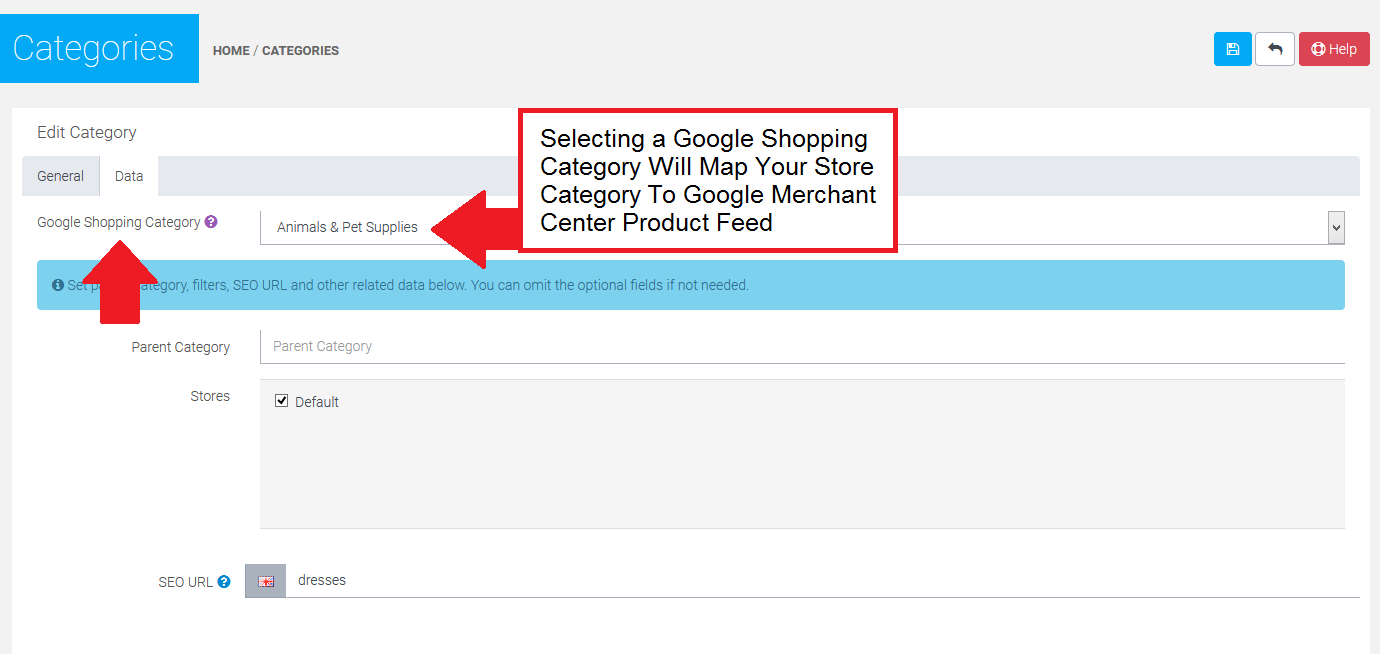The height and width of the screenshot is (654, 1380).
Task: Focus the SEO URL field containing dresses
Action: point(800,580)
